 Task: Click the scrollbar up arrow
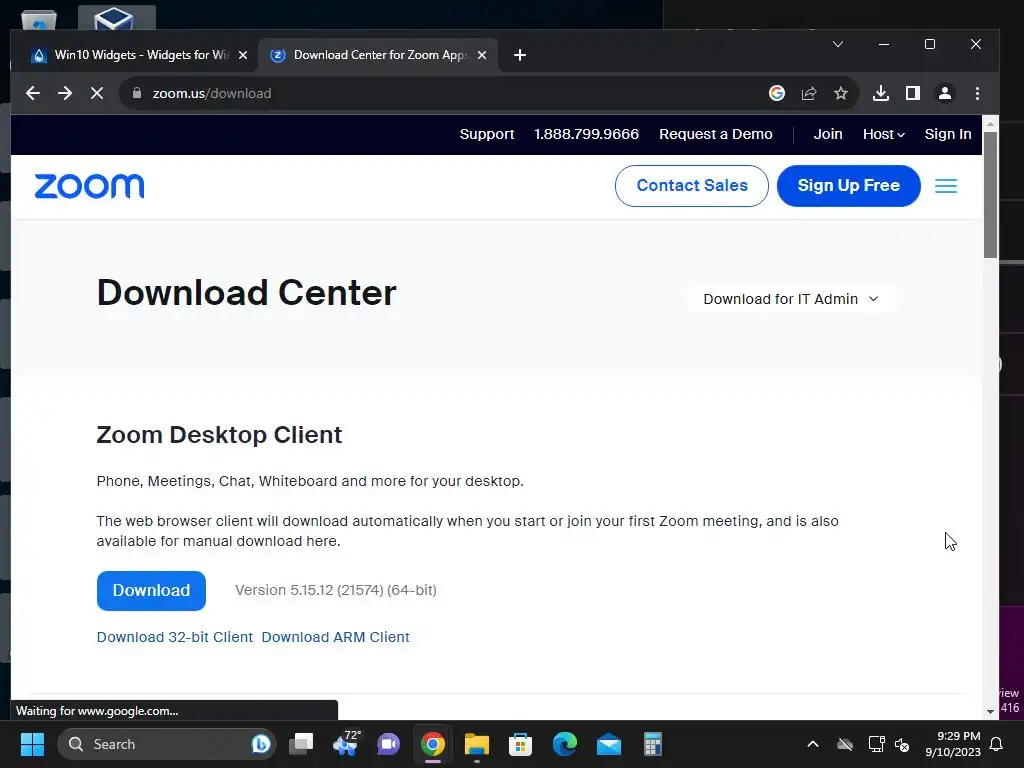[990, 123]
